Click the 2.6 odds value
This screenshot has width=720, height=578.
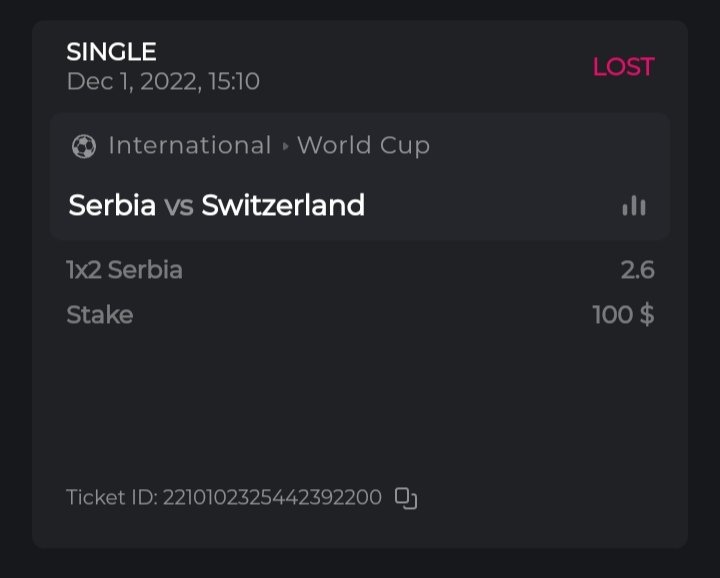637,270
